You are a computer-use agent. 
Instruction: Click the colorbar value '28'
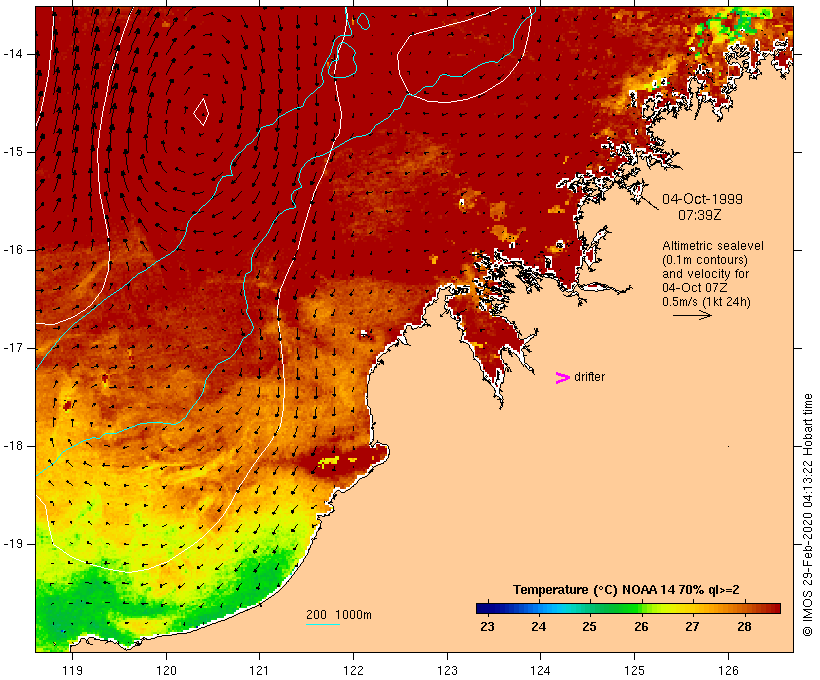coord(744,626)
